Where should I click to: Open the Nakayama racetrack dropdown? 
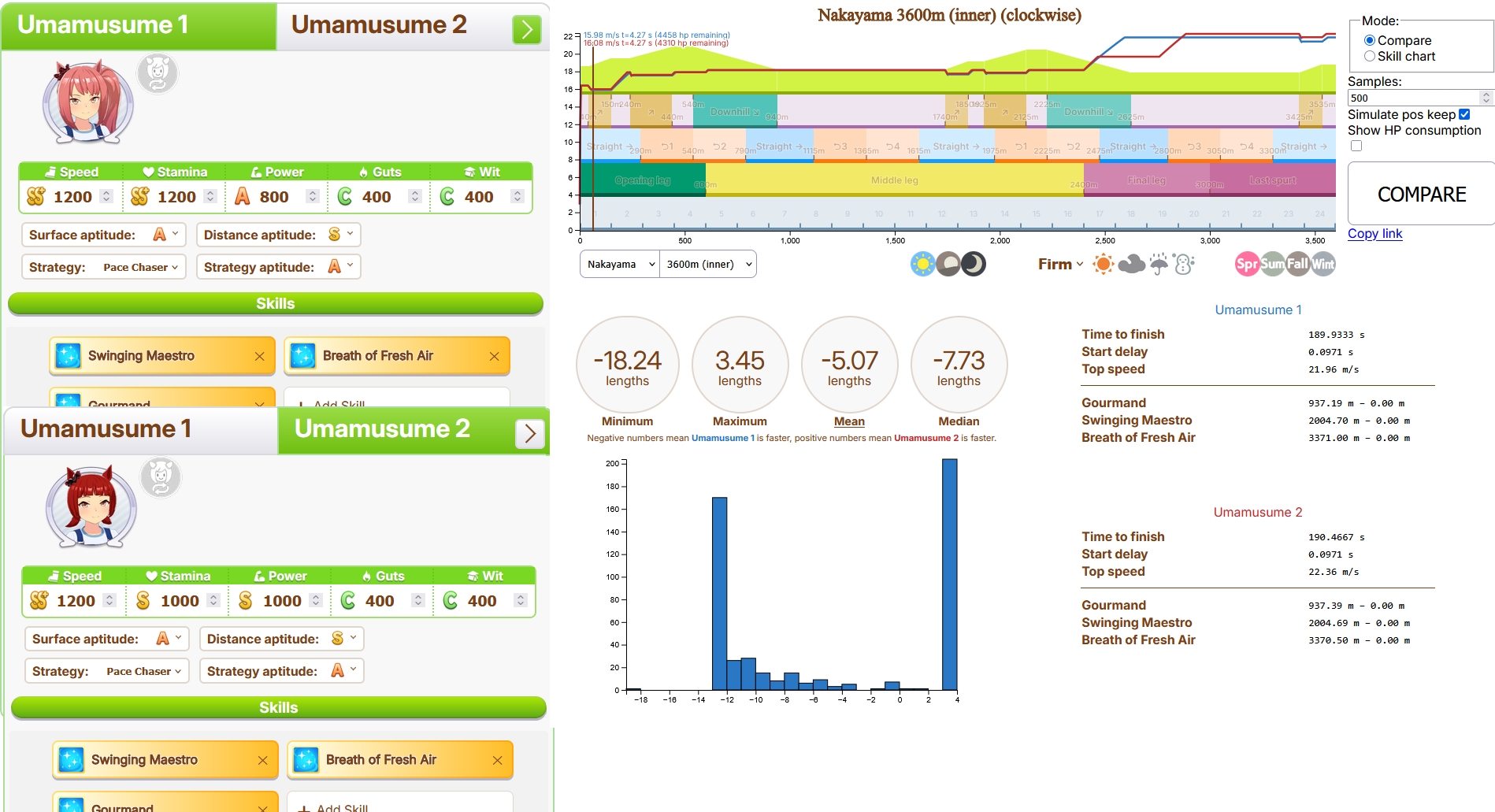tap(620, 264)
